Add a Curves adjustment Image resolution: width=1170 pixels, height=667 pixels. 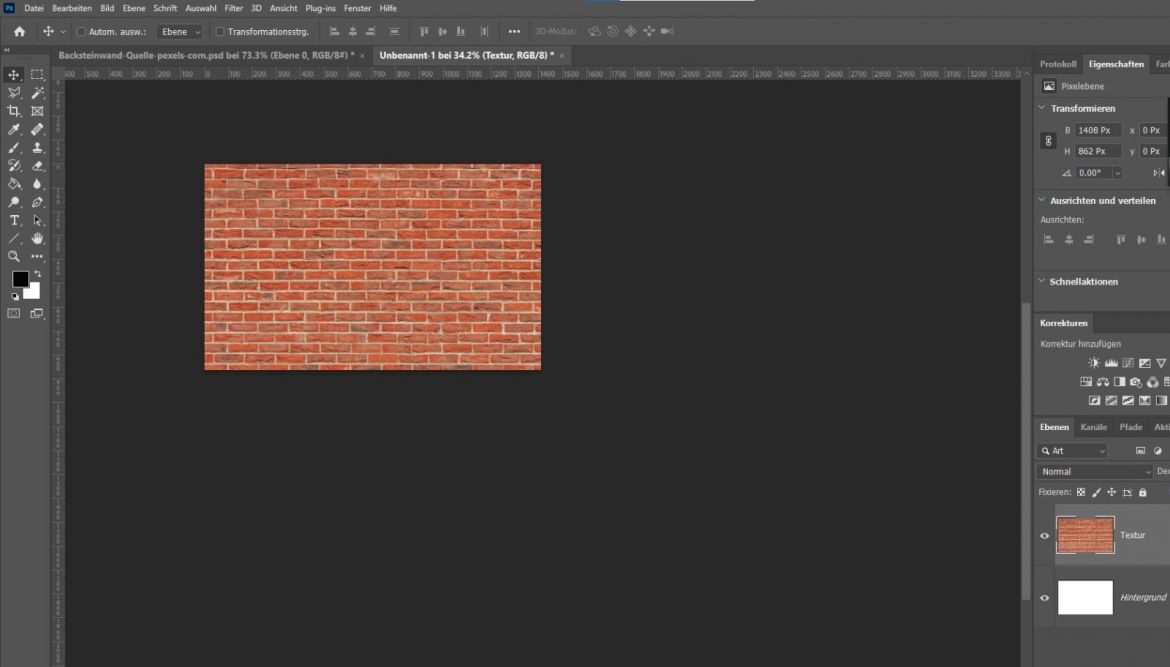pyautogui.click(x=1127, y=363)
